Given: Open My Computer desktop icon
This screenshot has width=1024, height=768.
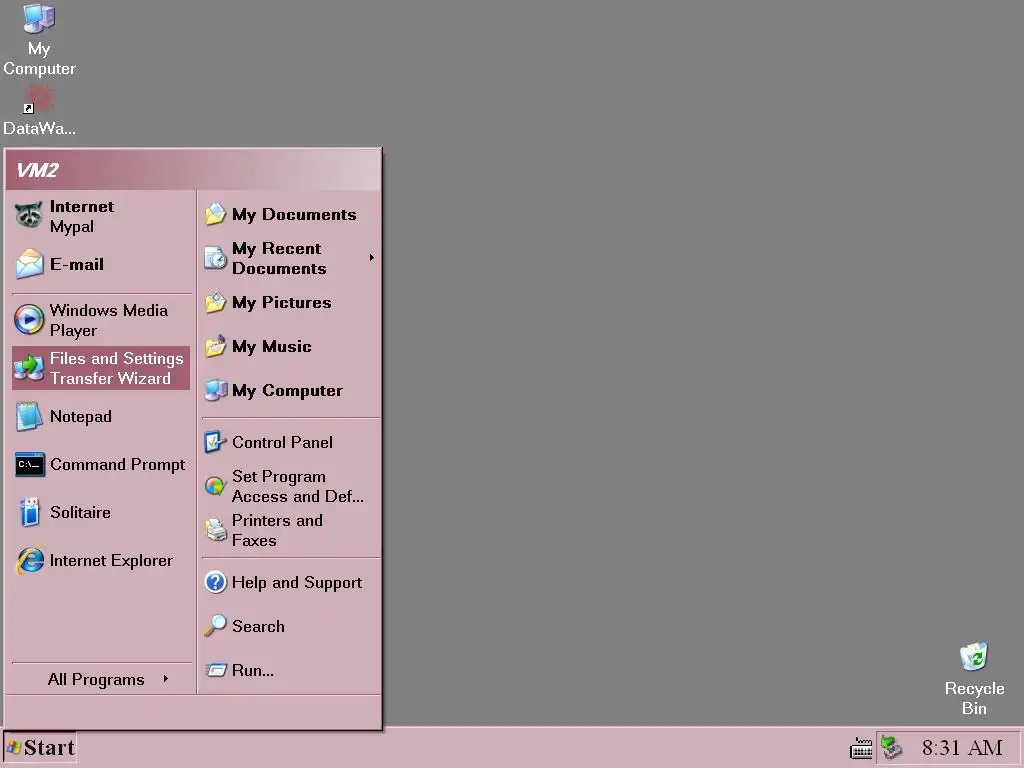Looking at the screenshot, I should coord(39,39).
